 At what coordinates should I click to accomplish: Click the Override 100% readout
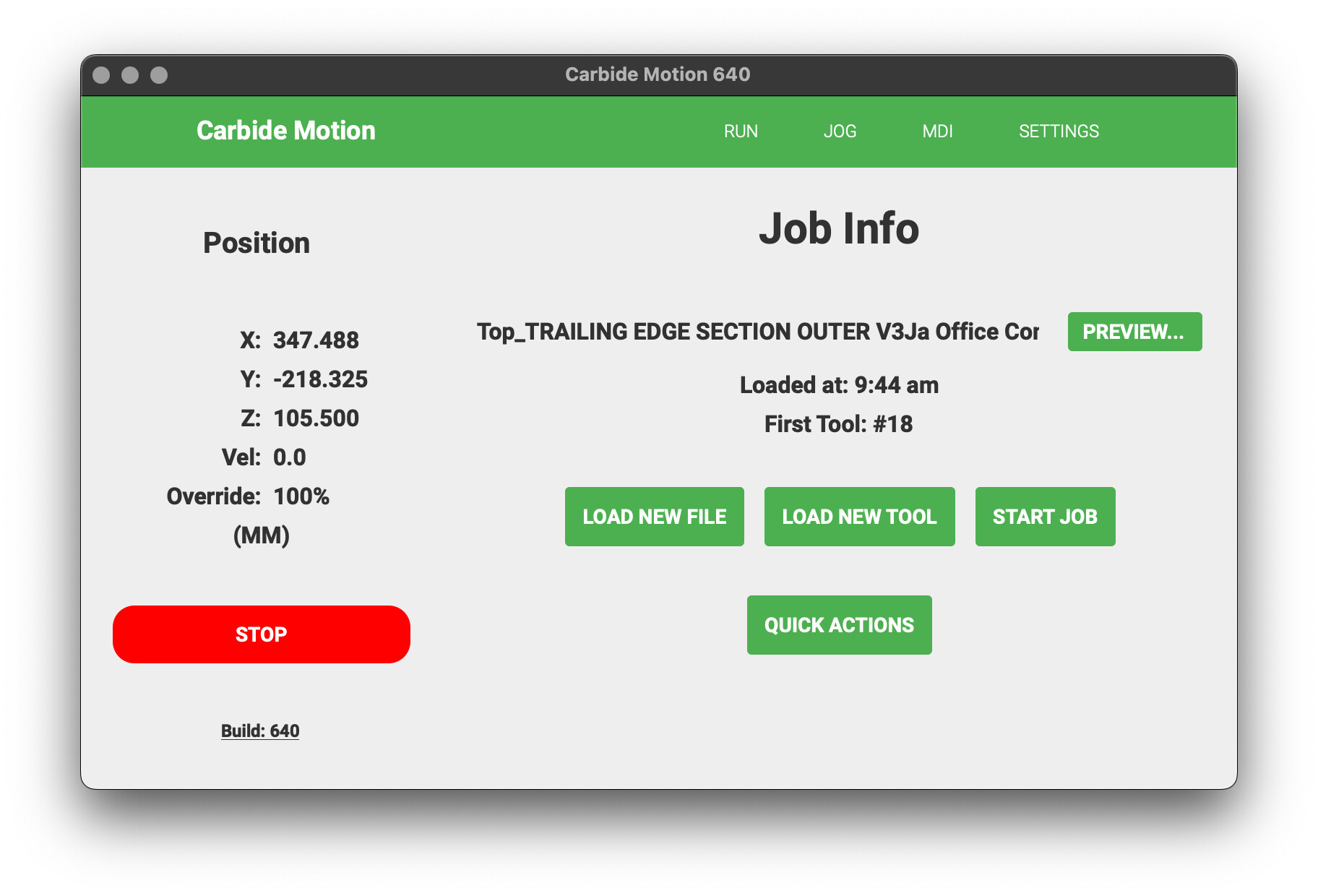coord(301,496)
